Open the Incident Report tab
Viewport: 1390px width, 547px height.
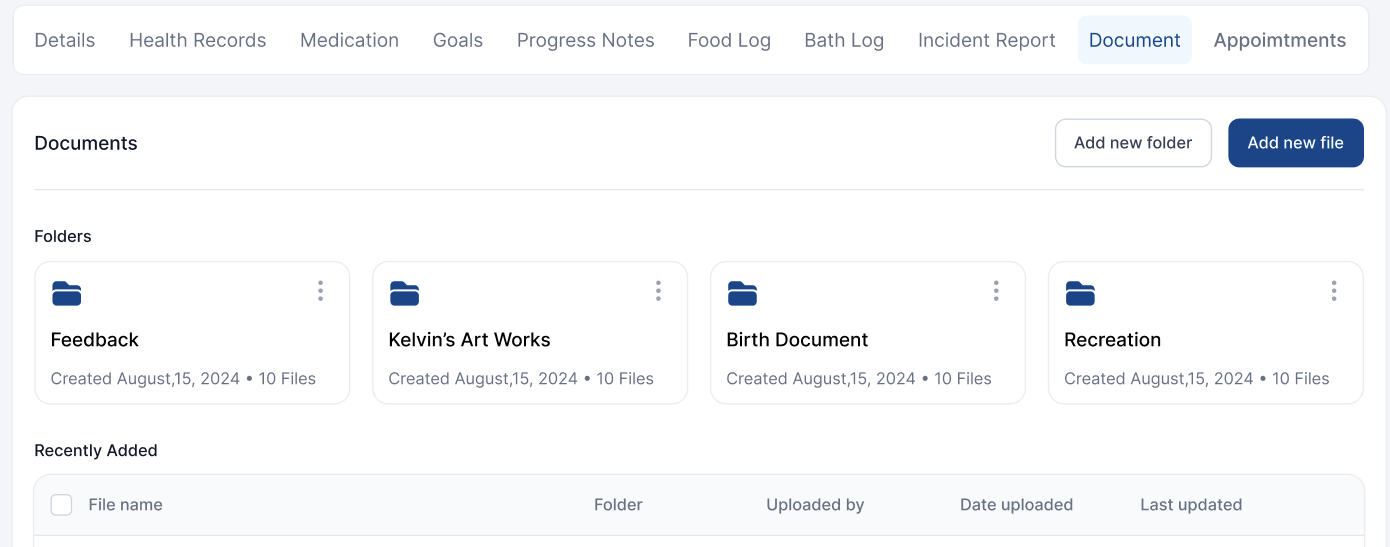[x=986, y=41]
